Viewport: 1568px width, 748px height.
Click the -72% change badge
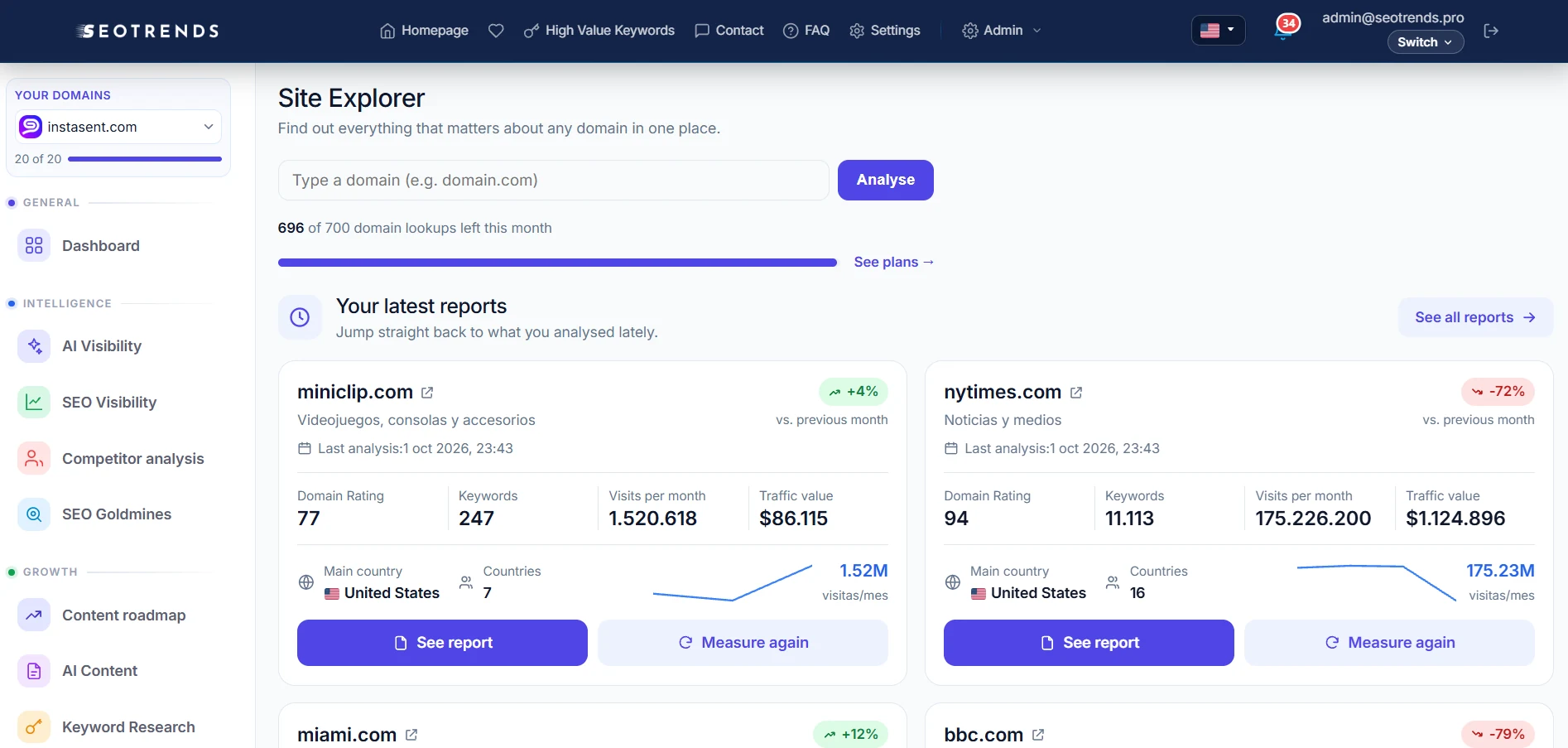point(1498,392)
